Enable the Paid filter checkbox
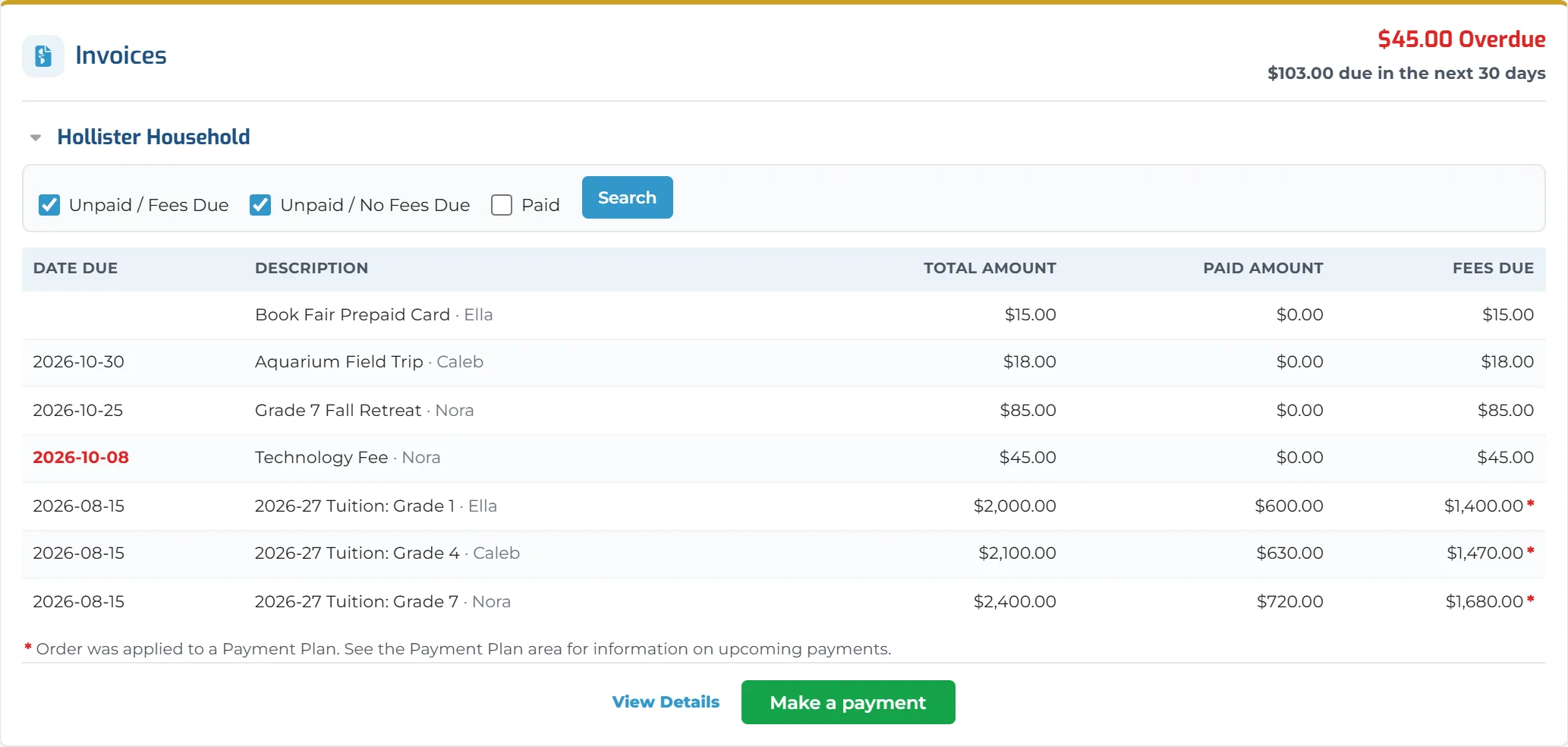The width and height of the screenshot is (1568, 747). (x=502, y=205)
